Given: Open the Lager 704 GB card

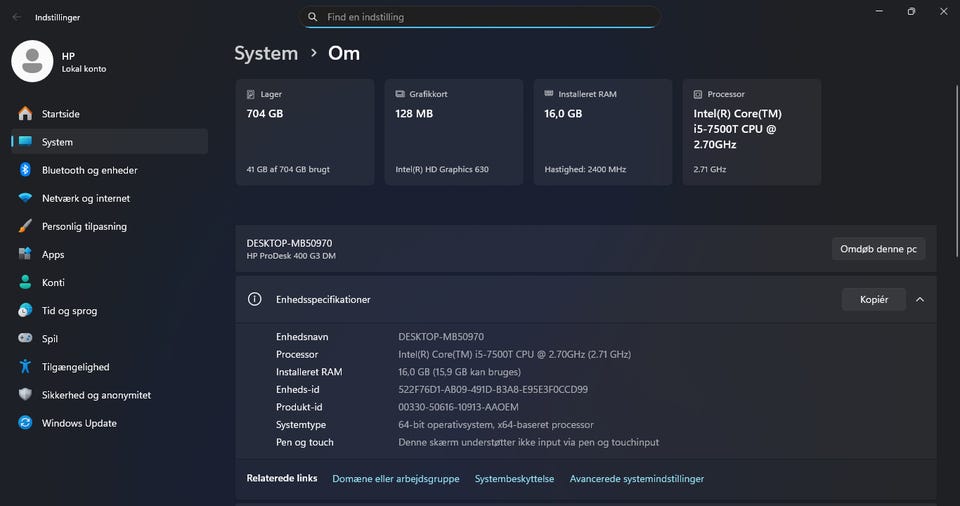Looking at the screenshot, I should point(305,132).
